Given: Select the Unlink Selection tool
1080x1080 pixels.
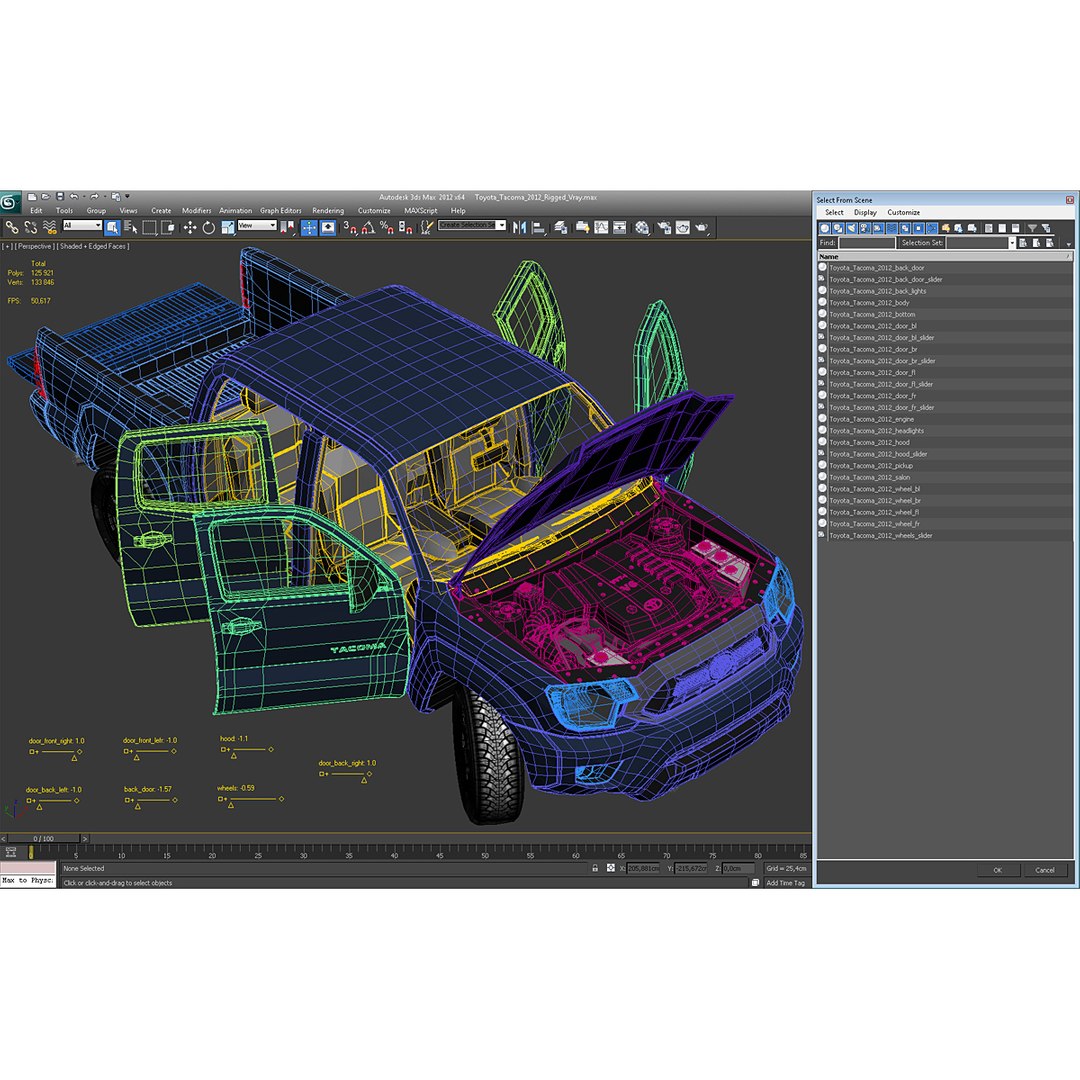Looking at the screenshot, I should tap(30, 227).
